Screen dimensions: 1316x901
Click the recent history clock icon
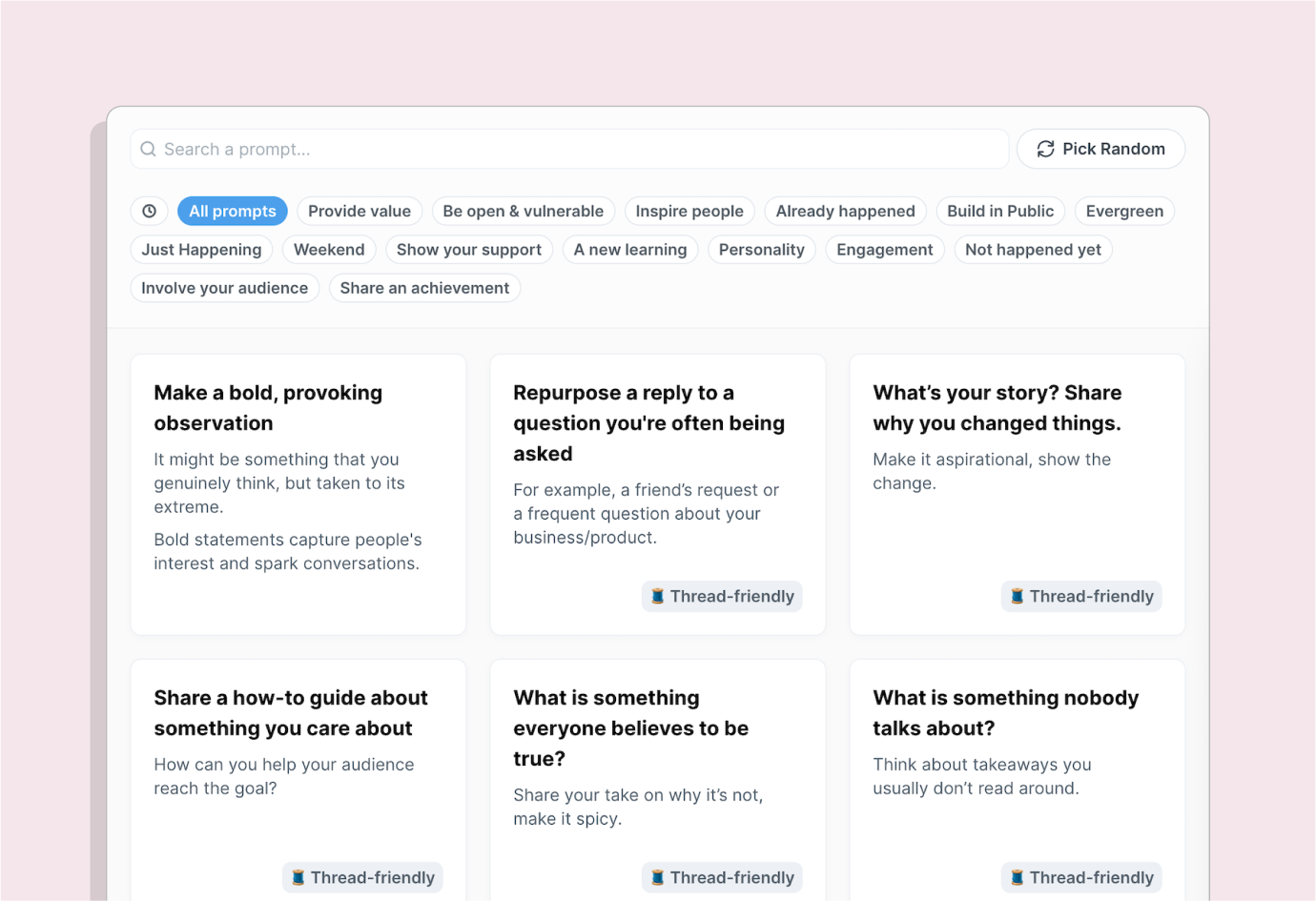click(149, 210)
